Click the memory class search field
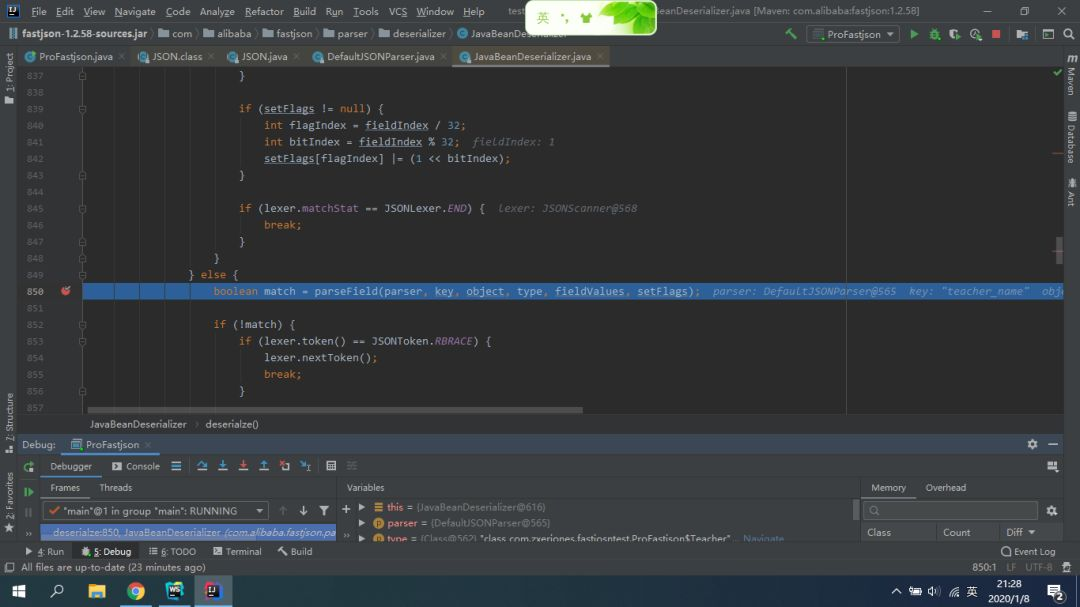The width and height of the screenshot is (1080, 607). pyautogui.click(x=951, y=511)
